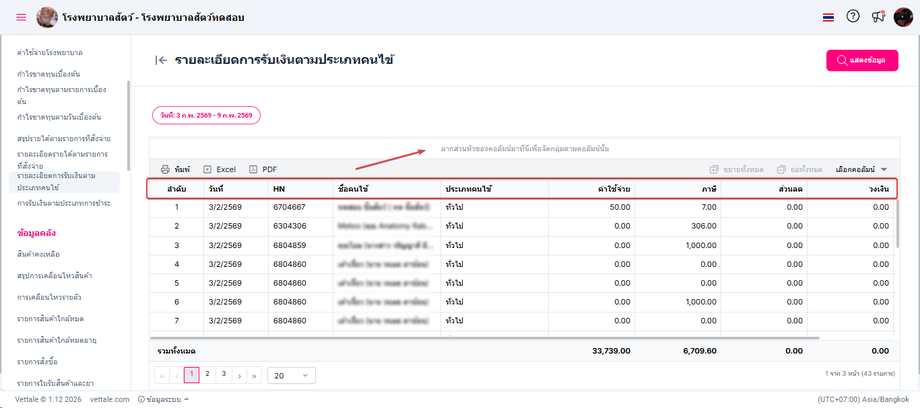Go to page 2 of the table
The width and height of the screenshot is (920, 408).
point(207,373)
